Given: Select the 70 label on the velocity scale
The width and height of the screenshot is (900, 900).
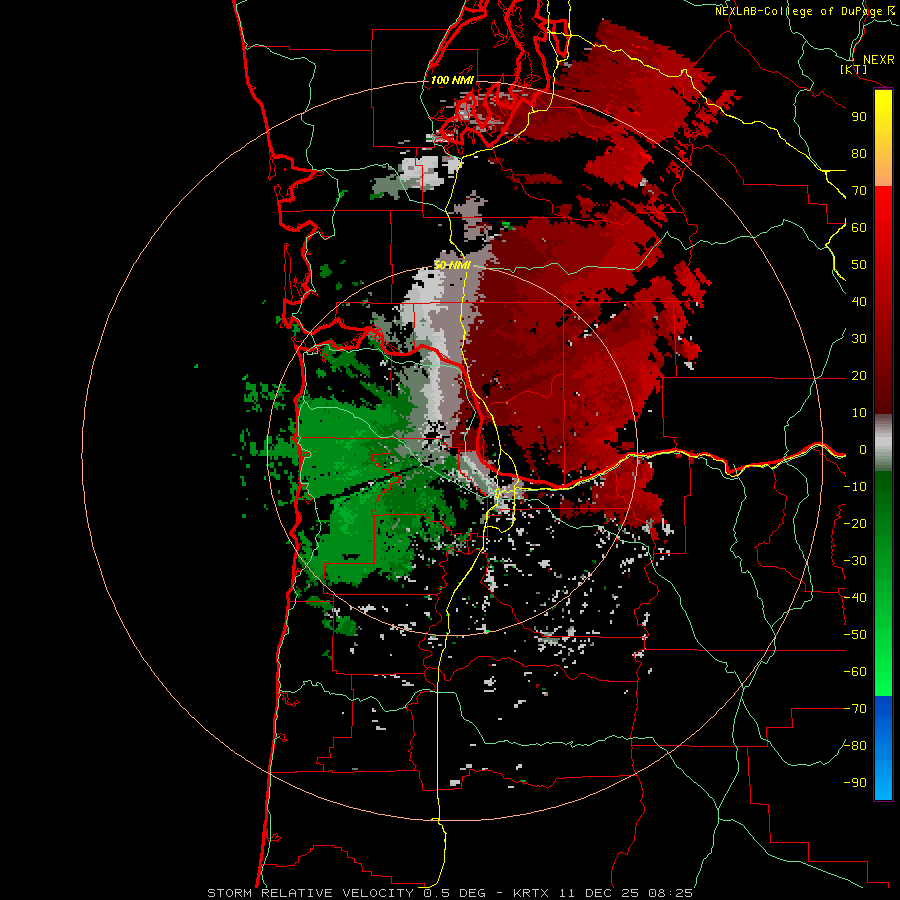Looking at the screenshot, I should tap(859, 191).
